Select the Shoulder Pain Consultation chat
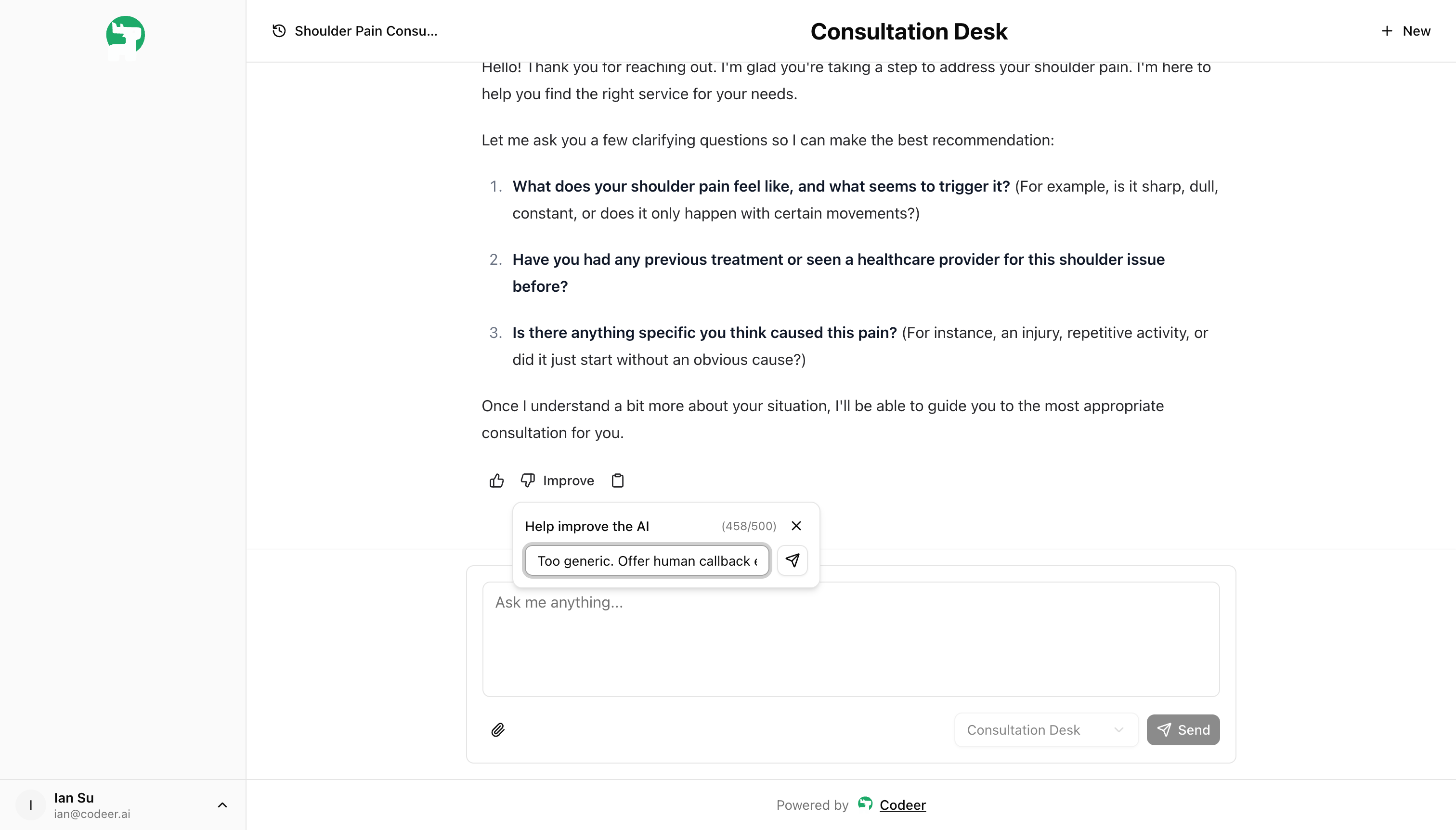 click(365, 31)
